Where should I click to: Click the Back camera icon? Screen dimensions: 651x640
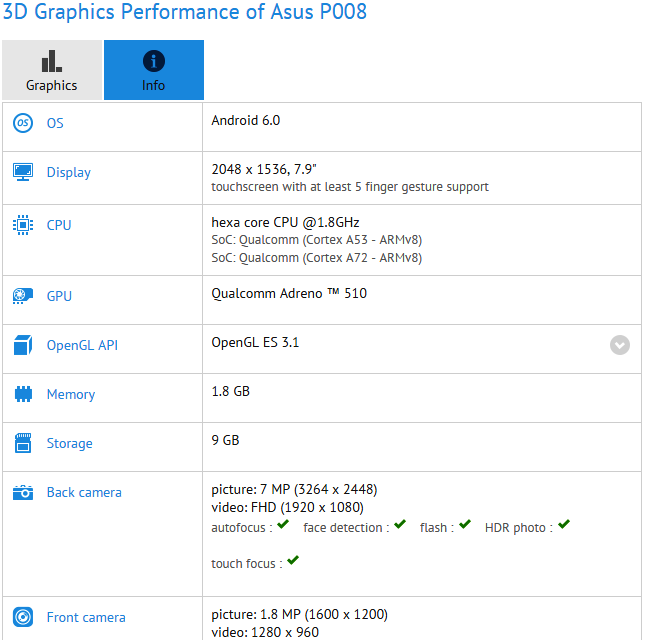pos(23,492)
